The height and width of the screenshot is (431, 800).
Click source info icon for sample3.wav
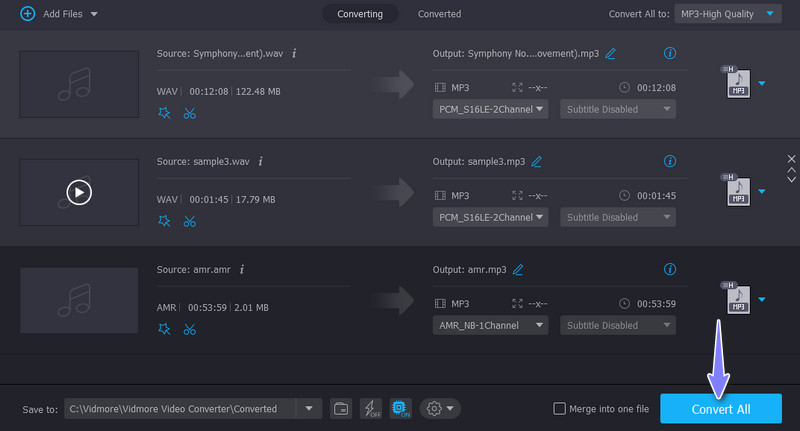click(261, 161)
